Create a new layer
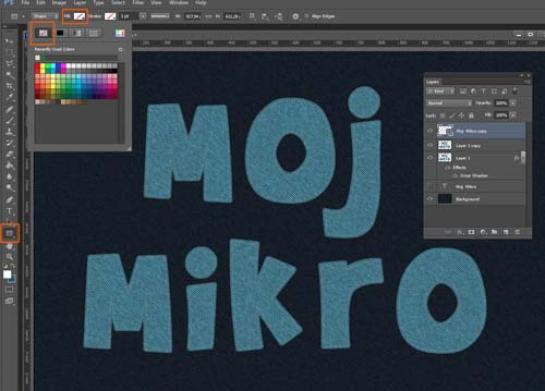This screenshot has width=545, height=391. (506, 232)
